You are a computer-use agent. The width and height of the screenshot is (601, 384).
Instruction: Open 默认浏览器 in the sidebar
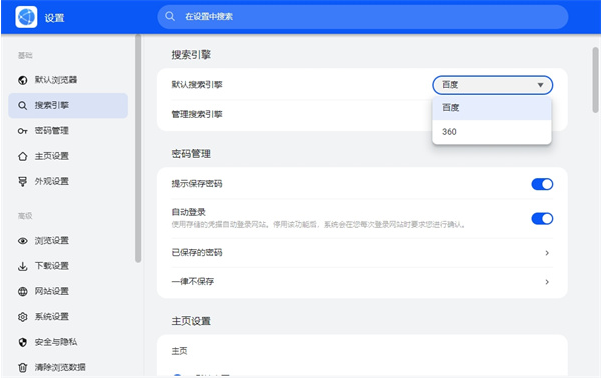68,80
